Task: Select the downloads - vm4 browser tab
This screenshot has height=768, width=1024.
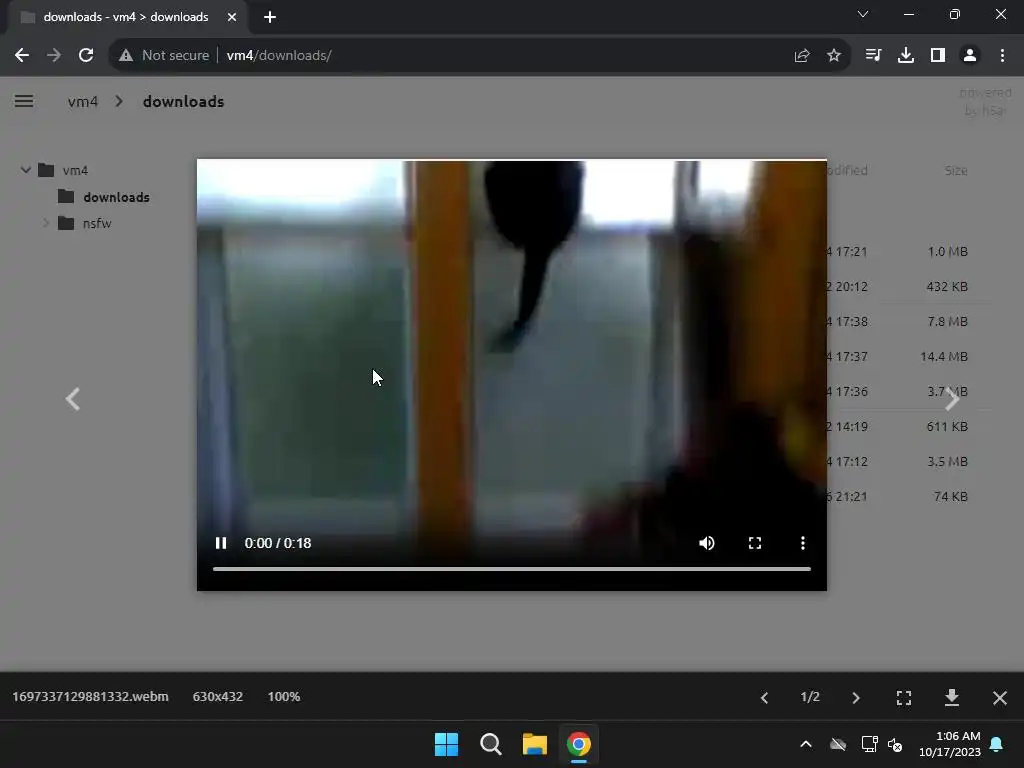Action: click(127, 17)
